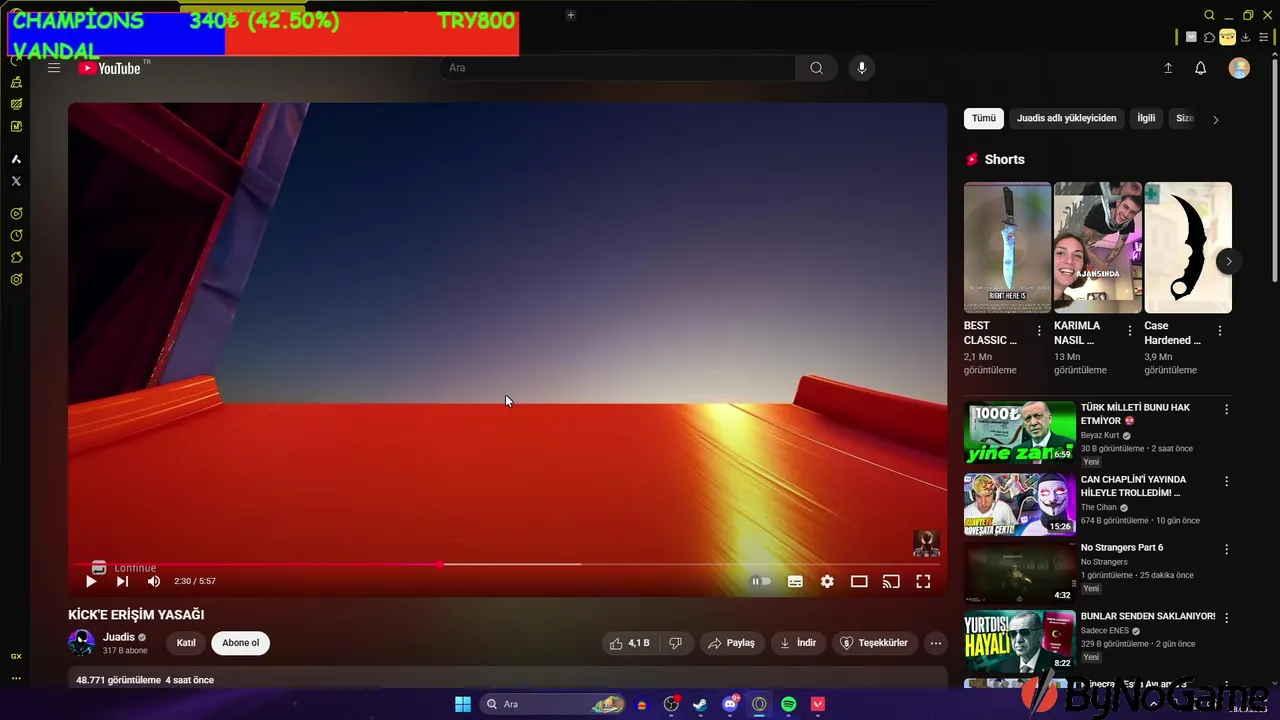The image size is (1280, 720).
Task: Open the X Twitter sidebar icon
Action: 16,181
